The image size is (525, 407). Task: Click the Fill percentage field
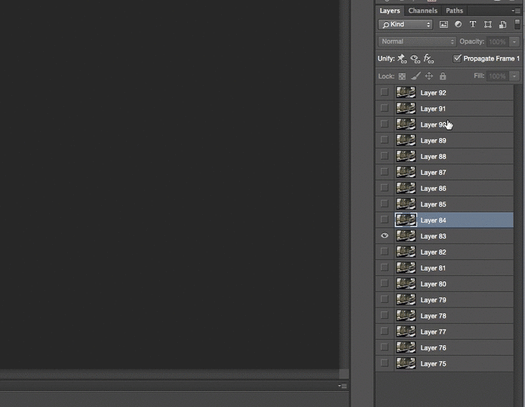pos(498,76)
